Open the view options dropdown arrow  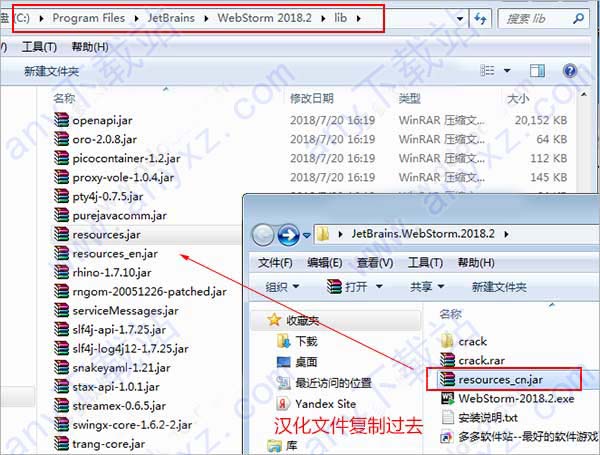click(x=507, y=71)
